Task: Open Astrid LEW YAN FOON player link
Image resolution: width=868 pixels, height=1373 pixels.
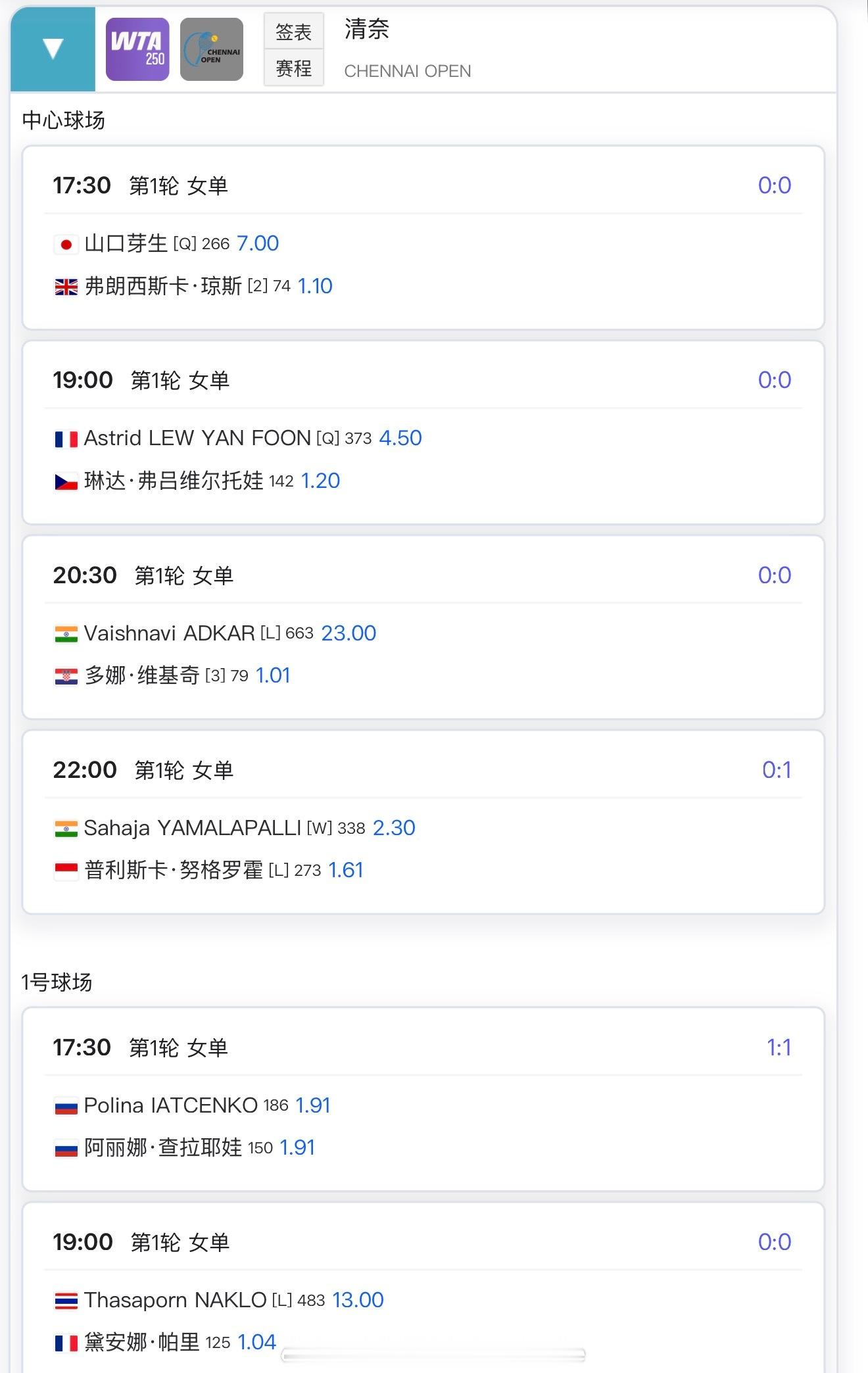Action: pyautogui.click(x=197, y=439)
